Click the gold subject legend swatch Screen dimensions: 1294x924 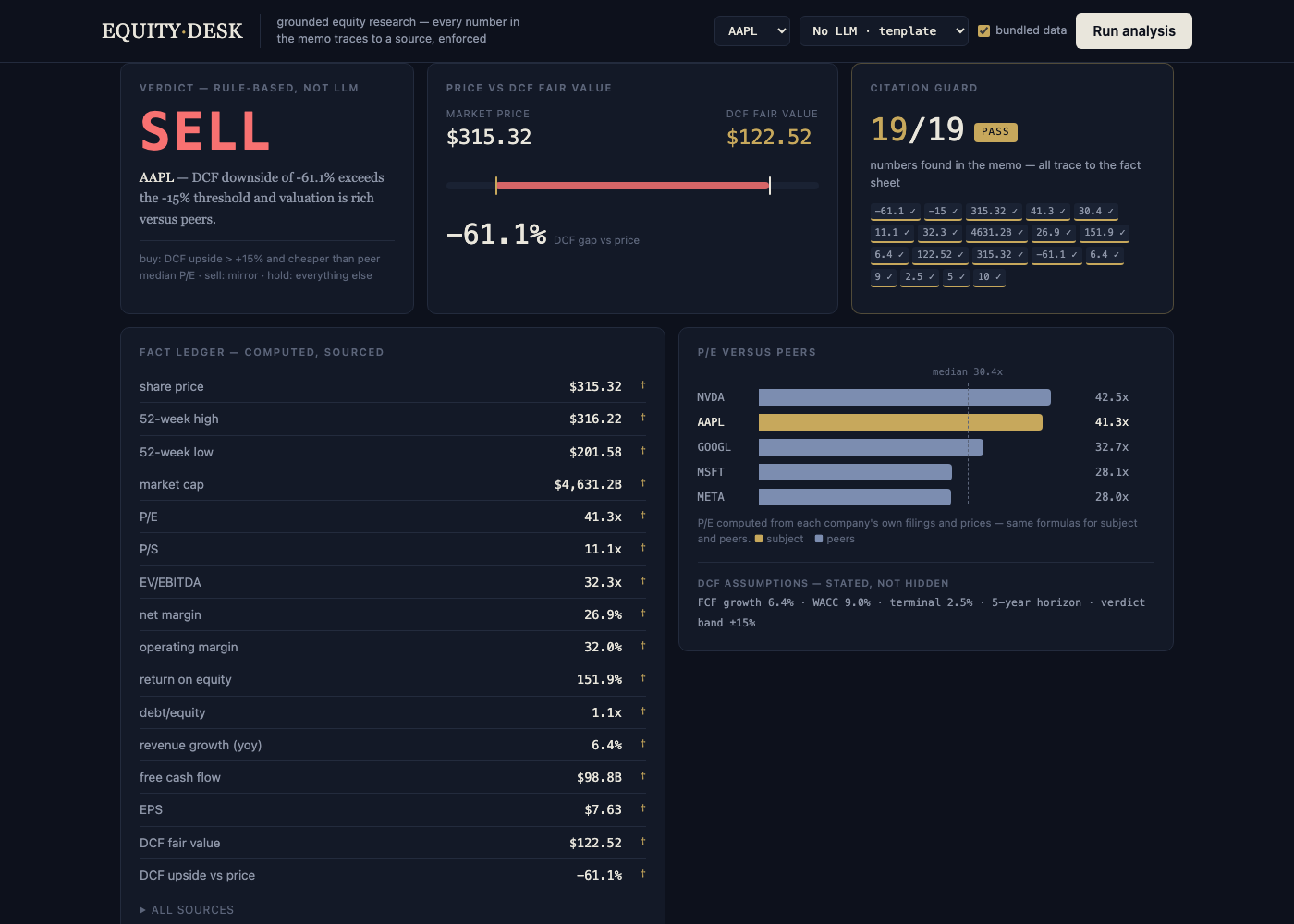coord(759,539)
